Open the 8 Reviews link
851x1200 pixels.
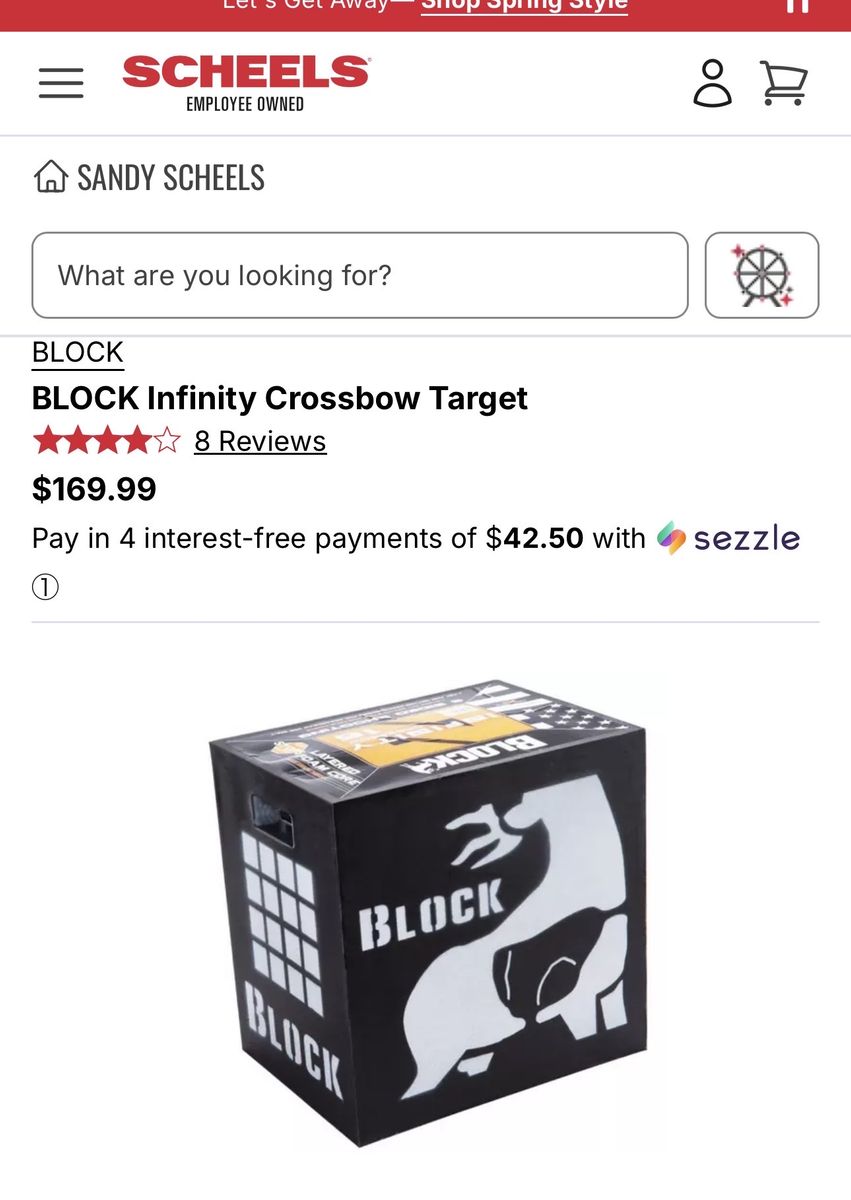[260, 441]
